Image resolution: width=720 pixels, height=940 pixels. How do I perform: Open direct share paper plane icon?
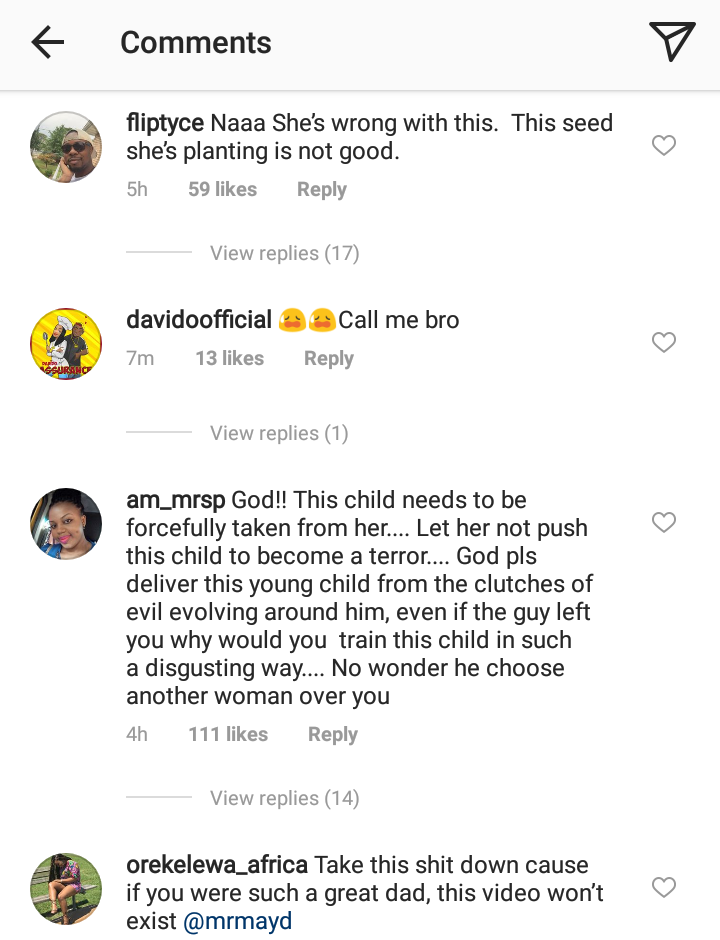pyautogui.click(x=671, y=42)
